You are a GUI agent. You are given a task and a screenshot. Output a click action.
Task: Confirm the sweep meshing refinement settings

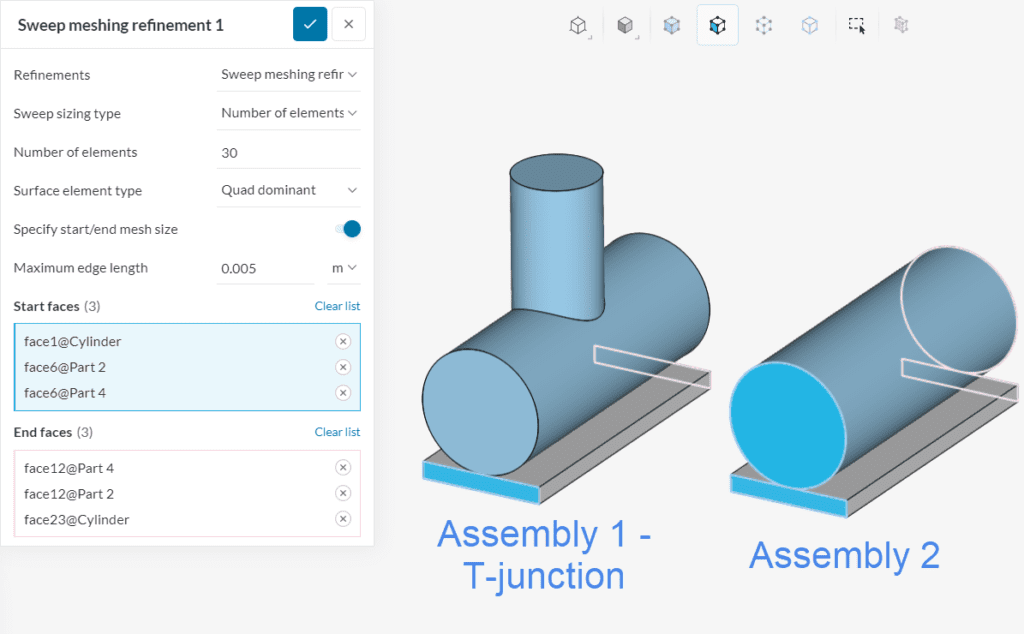(x=310, y=23)
